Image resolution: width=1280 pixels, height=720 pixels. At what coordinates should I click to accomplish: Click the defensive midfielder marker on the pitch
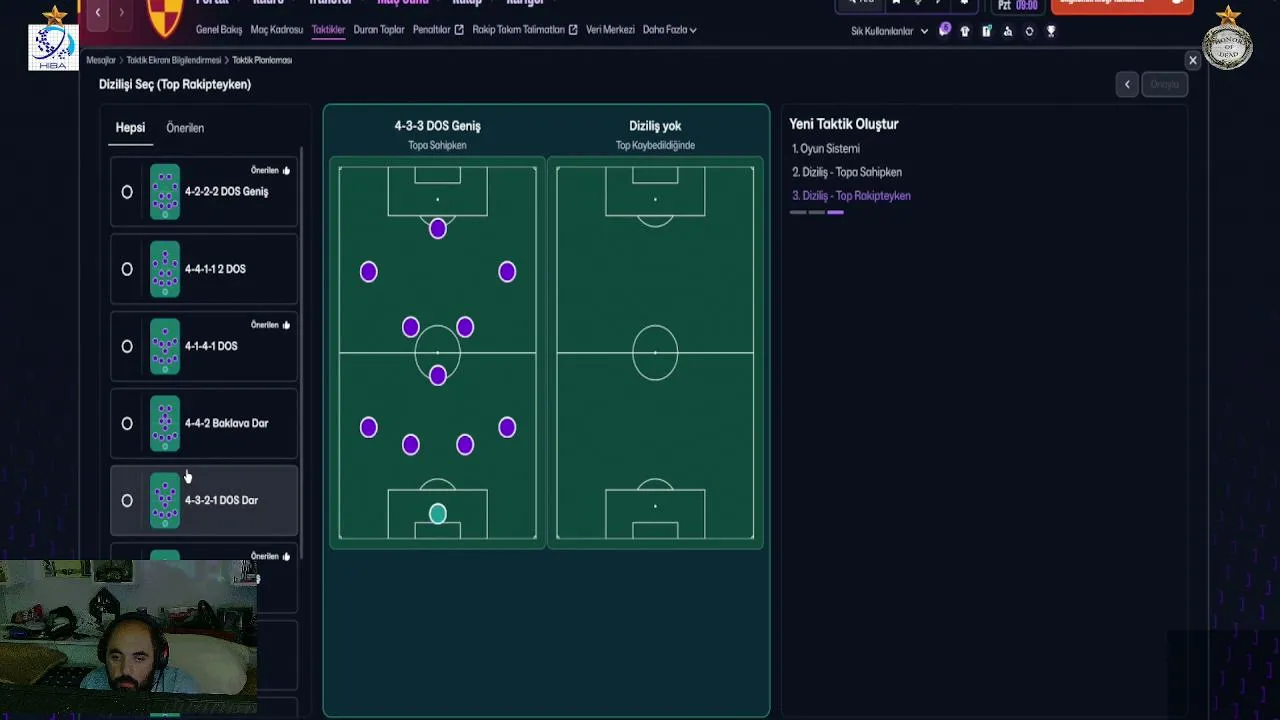pos(437,375)
